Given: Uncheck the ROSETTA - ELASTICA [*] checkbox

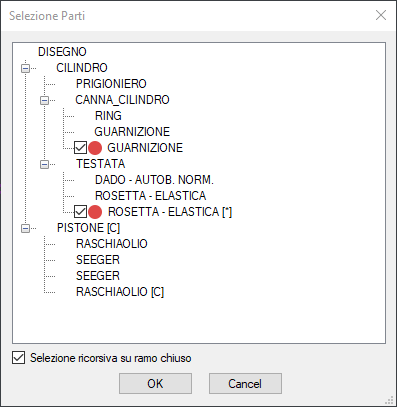Looking at the screenshot, I should click(x=80, y=212).
